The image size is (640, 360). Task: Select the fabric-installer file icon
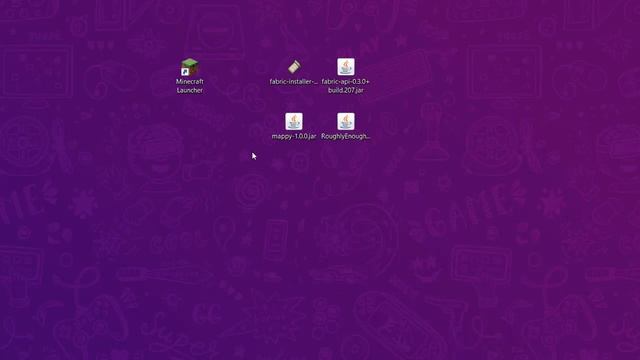click(x=294, y=67)
